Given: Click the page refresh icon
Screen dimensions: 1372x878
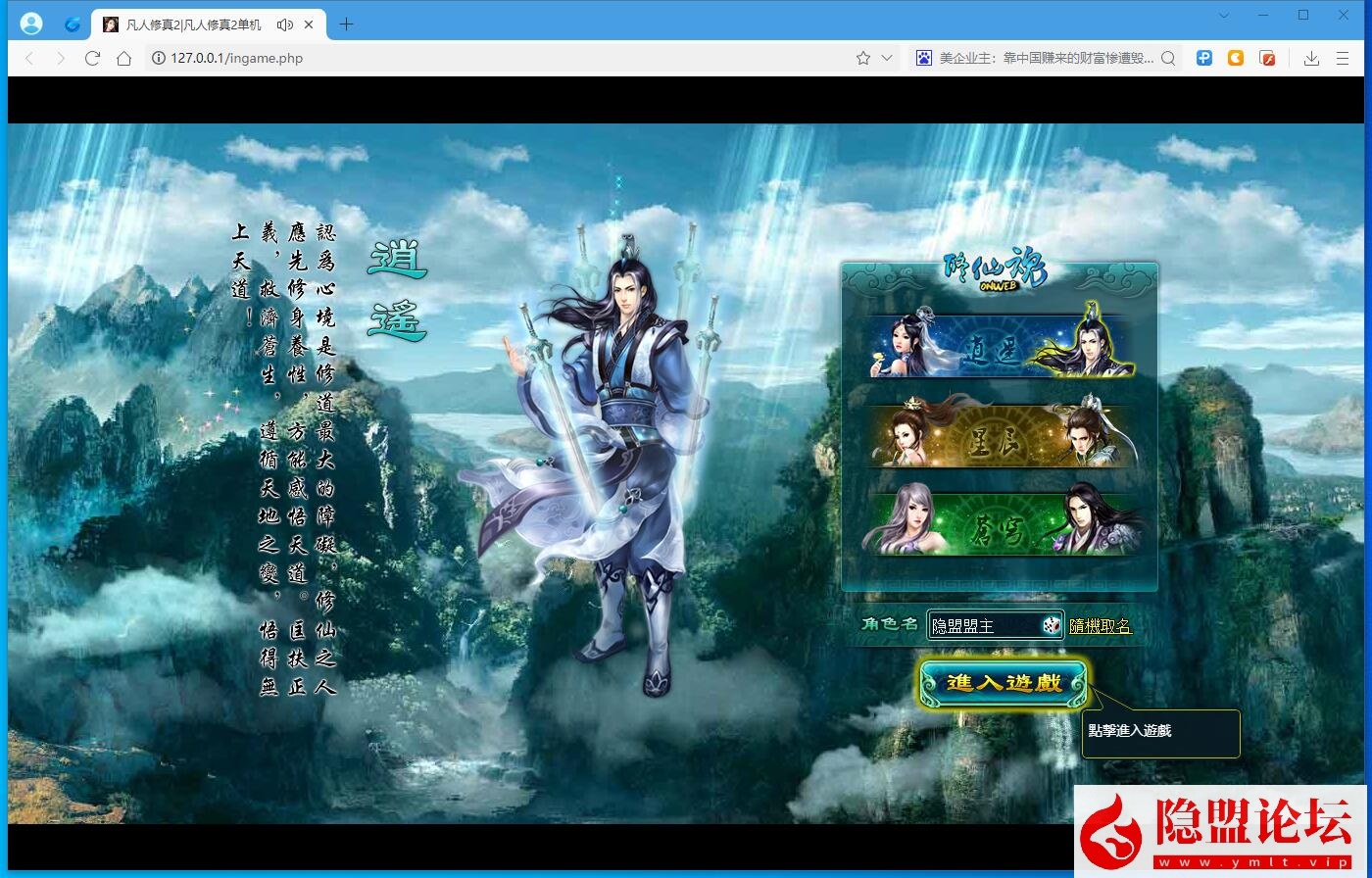Looking at the screenshot, I should (92, 58).
